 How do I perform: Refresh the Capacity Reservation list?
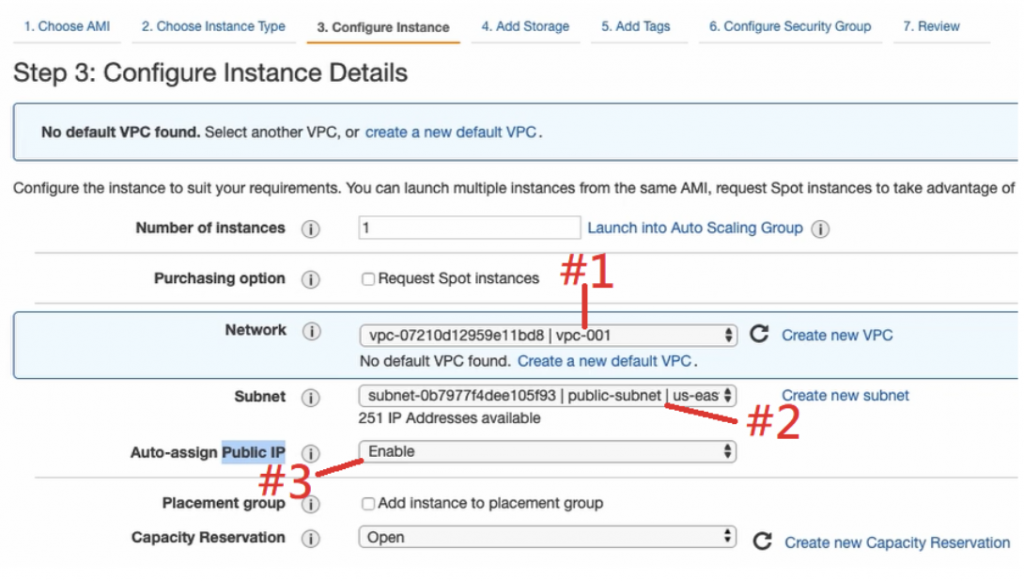point(762,541)
